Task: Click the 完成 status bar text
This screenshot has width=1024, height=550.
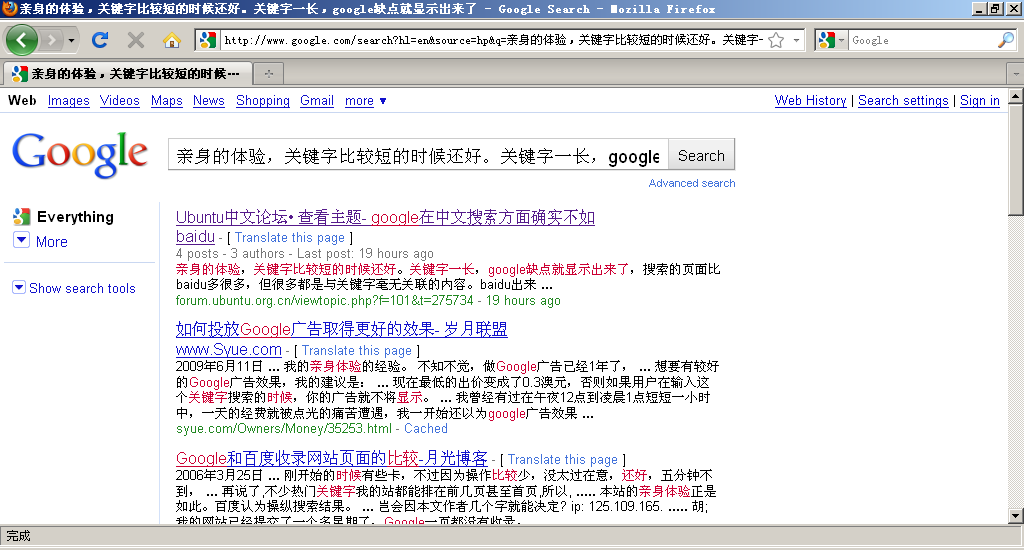Action: (x=18, y=536)
